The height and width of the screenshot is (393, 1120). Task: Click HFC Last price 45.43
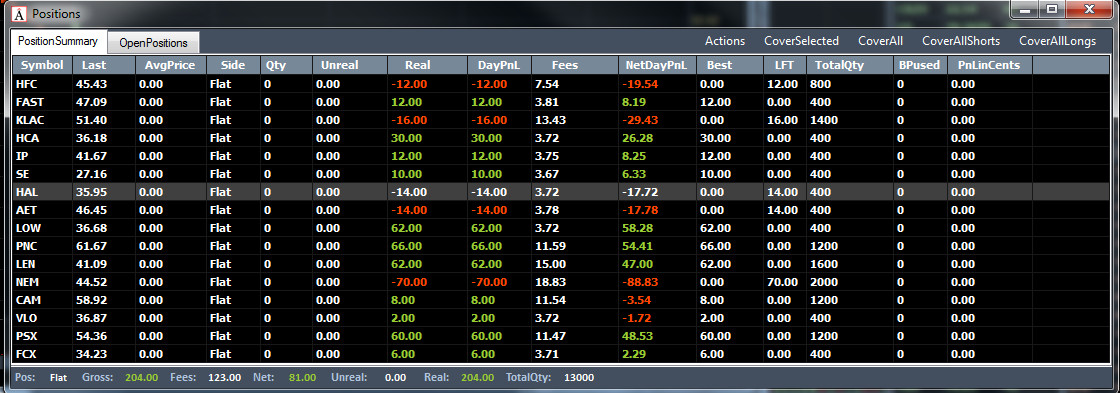[91, 84]
